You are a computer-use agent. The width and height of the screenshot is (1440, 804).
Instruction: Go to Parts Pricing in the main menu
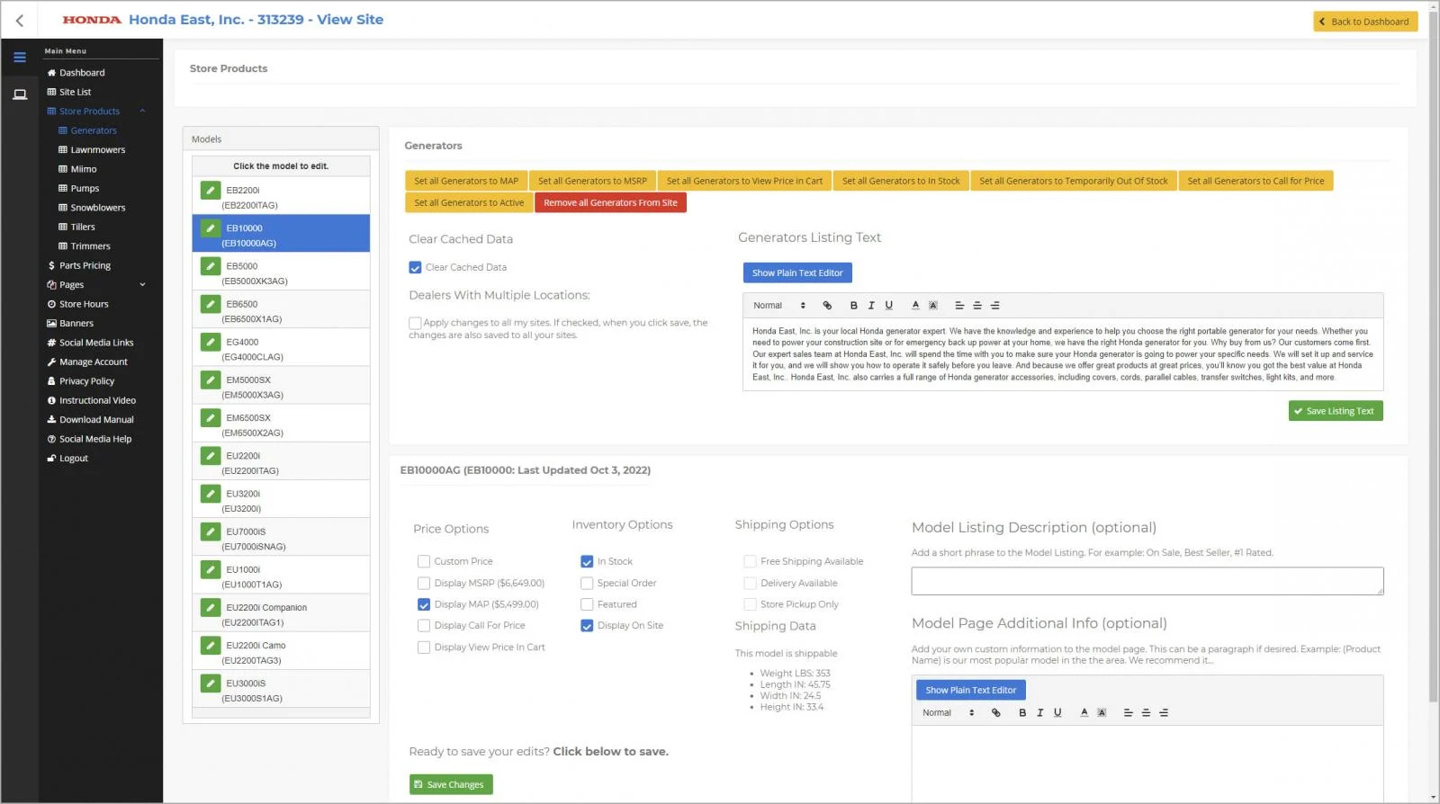(x=84, y=266)
